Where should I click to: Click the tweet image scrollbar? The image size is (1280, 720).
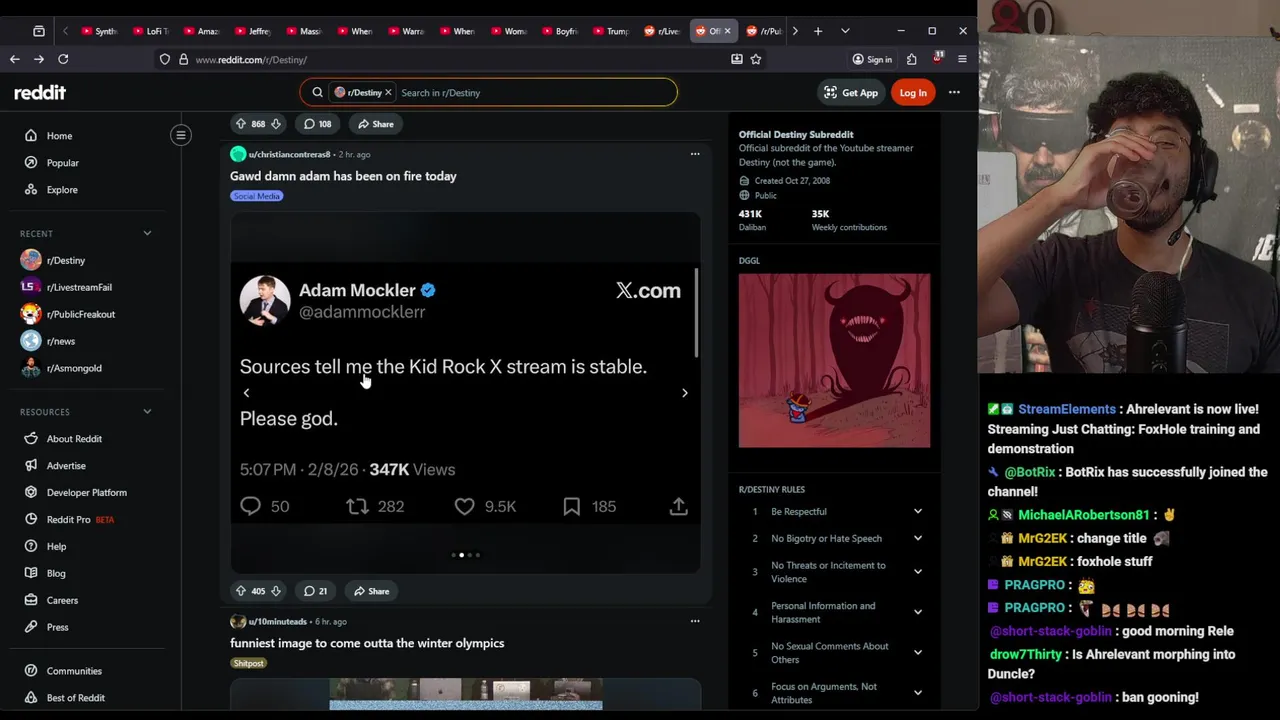[696, 312]
